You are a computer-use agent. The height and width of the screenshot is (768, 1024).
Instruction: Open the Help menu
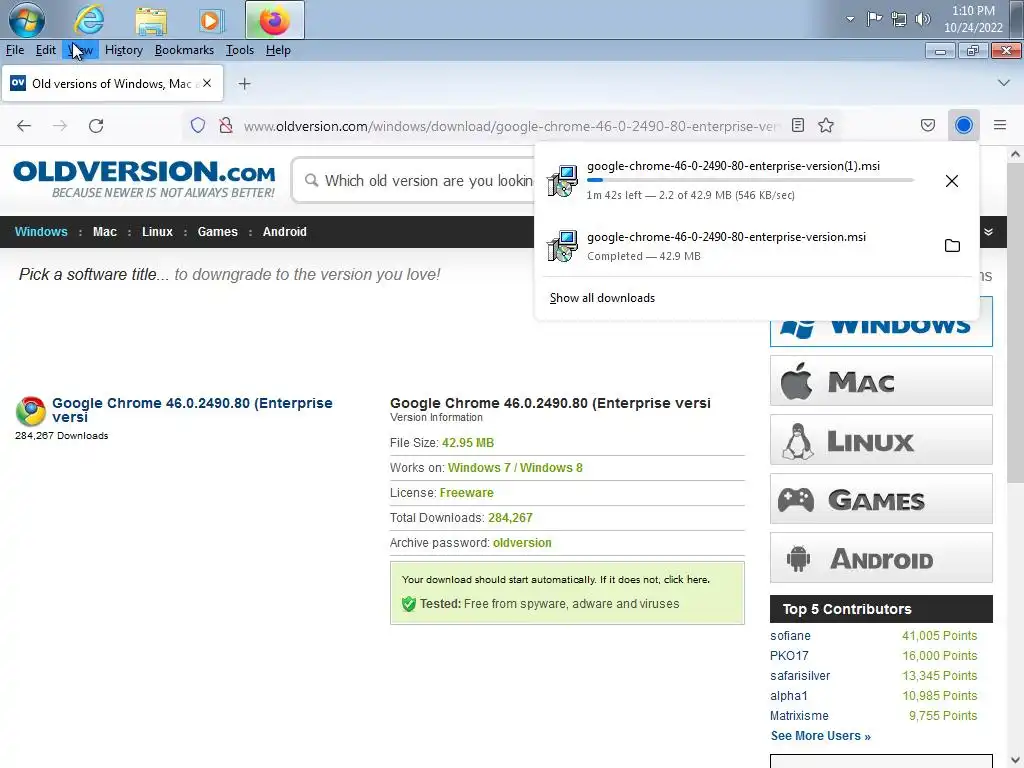pyautogui.click(x=278, y=50)
